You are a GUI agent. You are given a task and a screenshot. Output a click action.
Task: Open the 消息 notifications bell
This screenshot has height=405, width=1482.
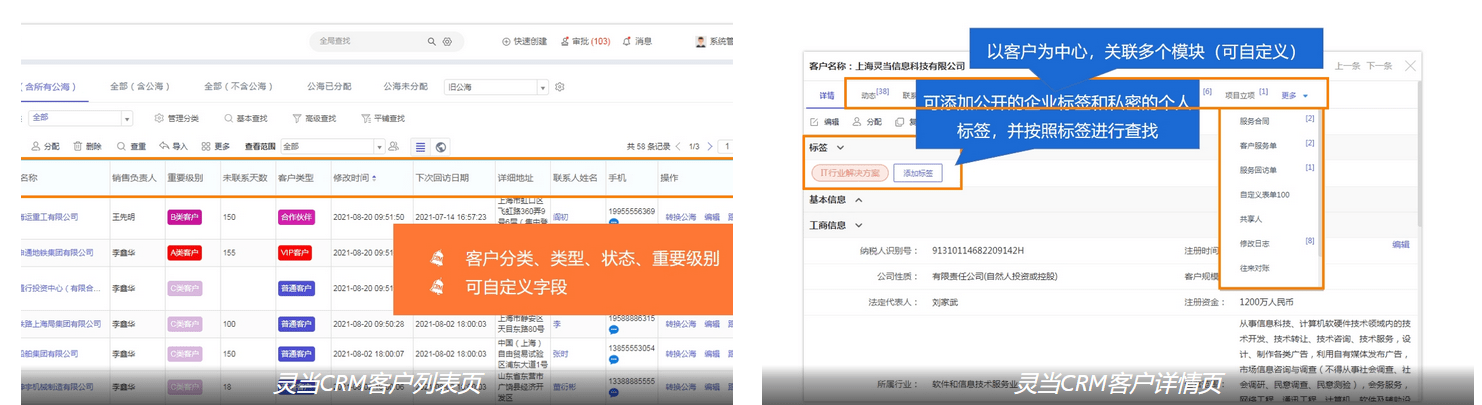click(637, 42)
